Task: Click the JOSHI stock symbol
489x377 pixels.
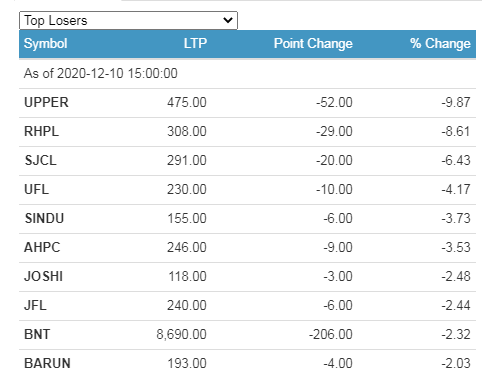Action: click(x=43, y=276)
